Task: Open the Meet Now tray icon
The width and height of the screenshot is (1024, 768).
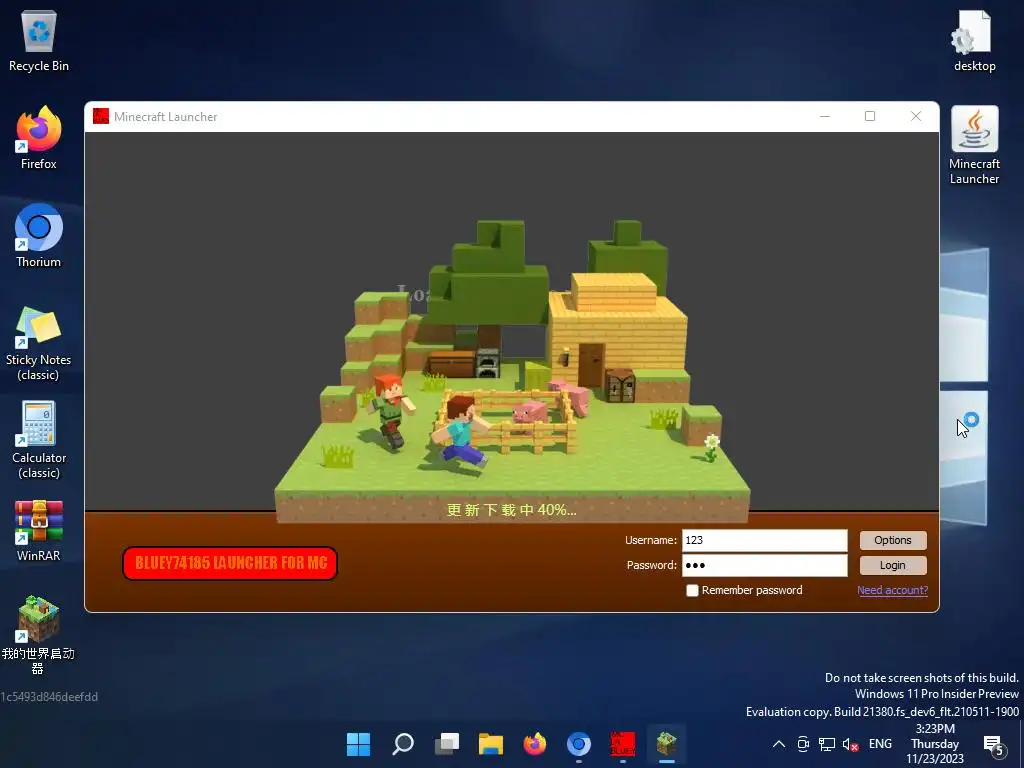Action: (x=803, y=744)
